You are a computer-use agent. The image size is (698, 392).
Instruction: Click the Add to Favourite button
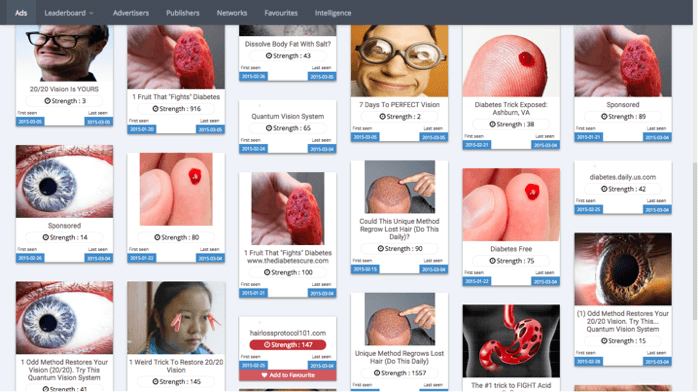288,375
